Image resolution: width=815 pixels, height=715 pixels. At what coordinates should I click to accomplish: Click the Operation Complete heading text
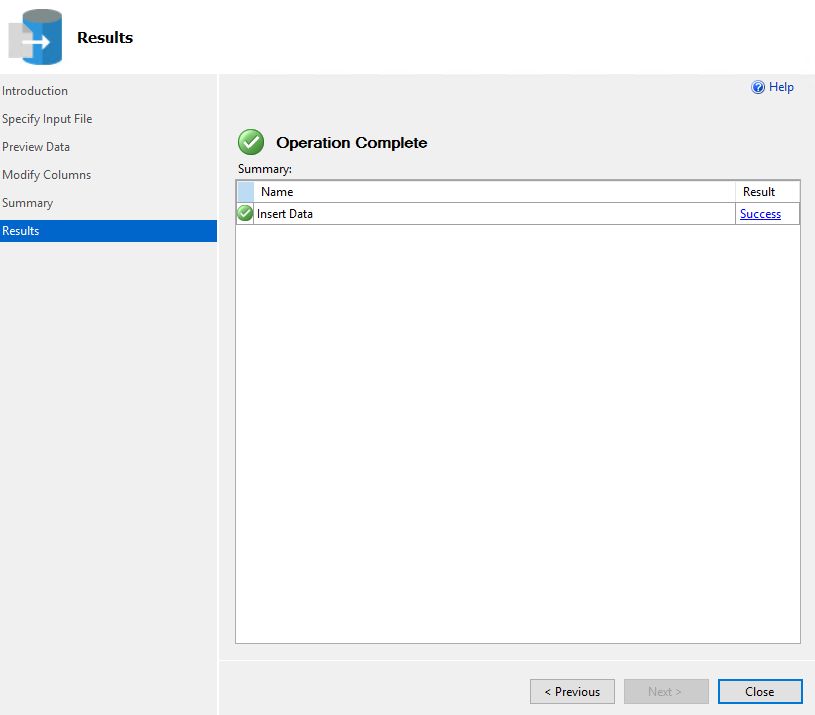click(x=351, y=142)
